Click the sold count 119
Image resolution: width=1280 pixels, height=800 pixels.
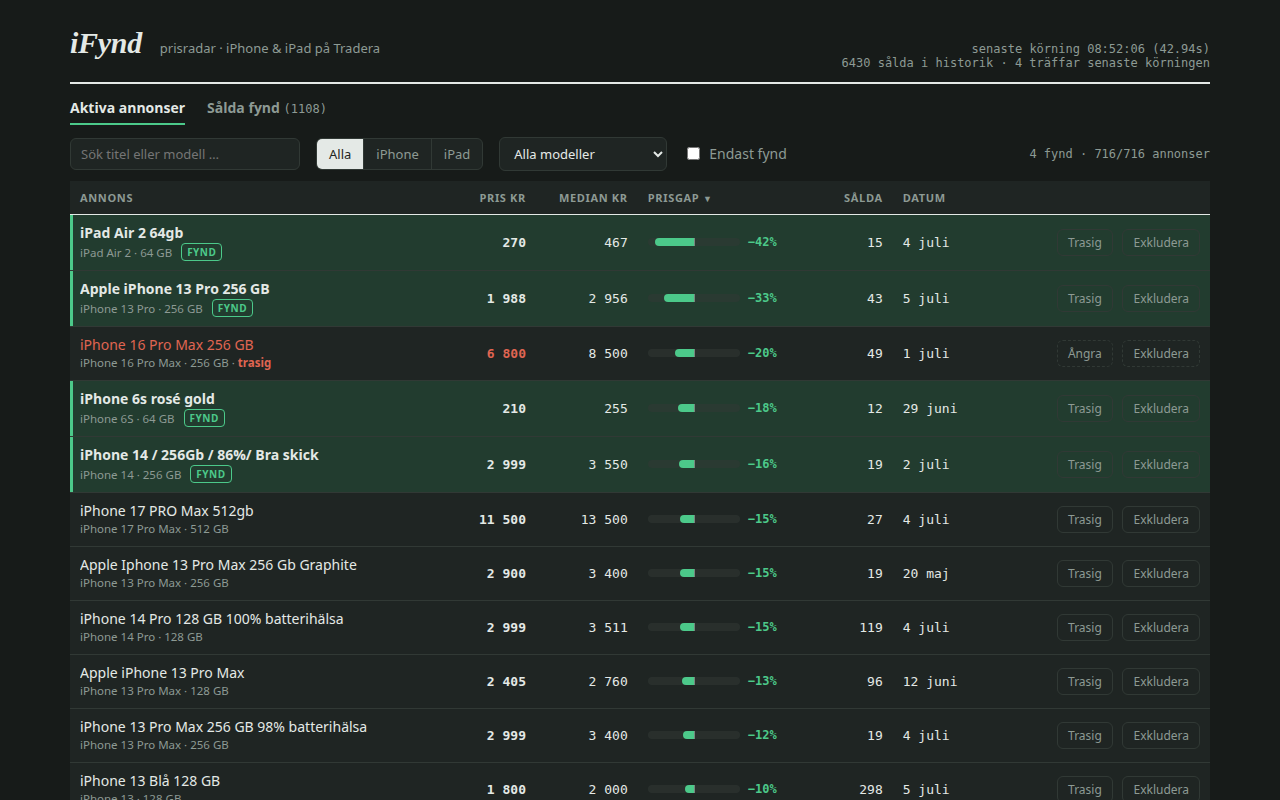click(871, 628)
